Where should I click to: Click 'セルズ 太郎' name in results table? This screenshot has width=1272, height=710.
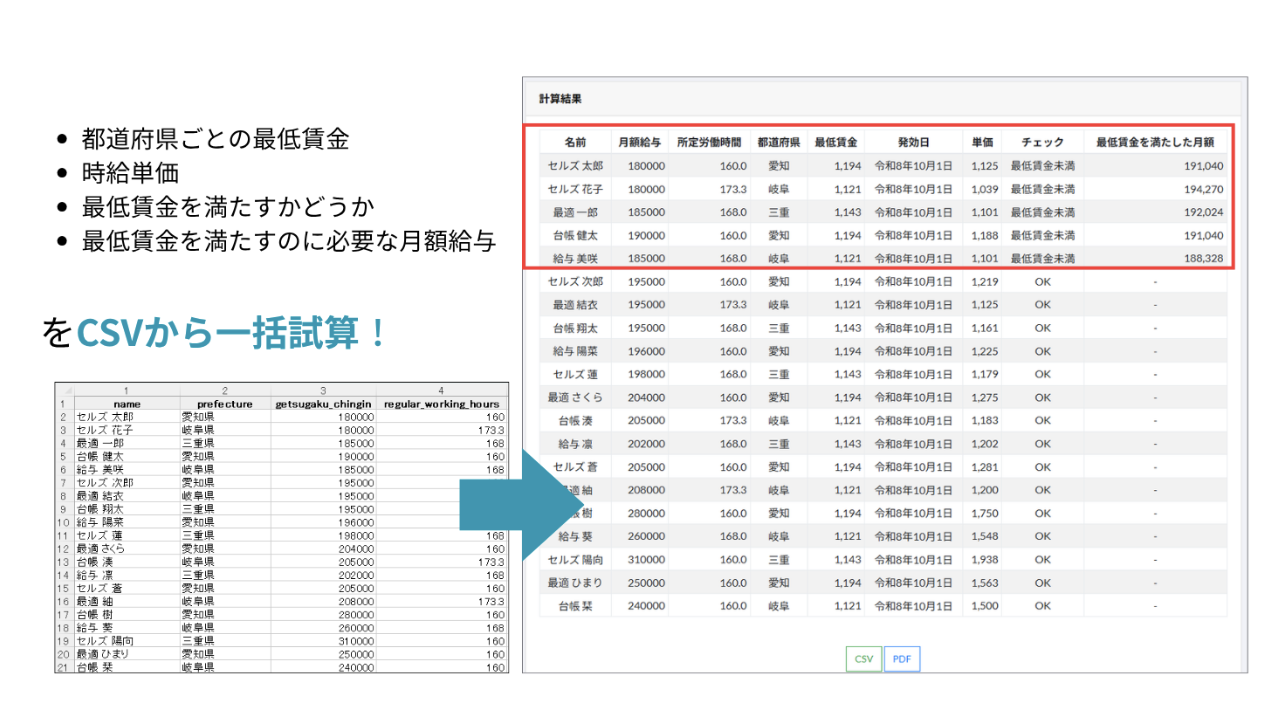coord(575,166)
